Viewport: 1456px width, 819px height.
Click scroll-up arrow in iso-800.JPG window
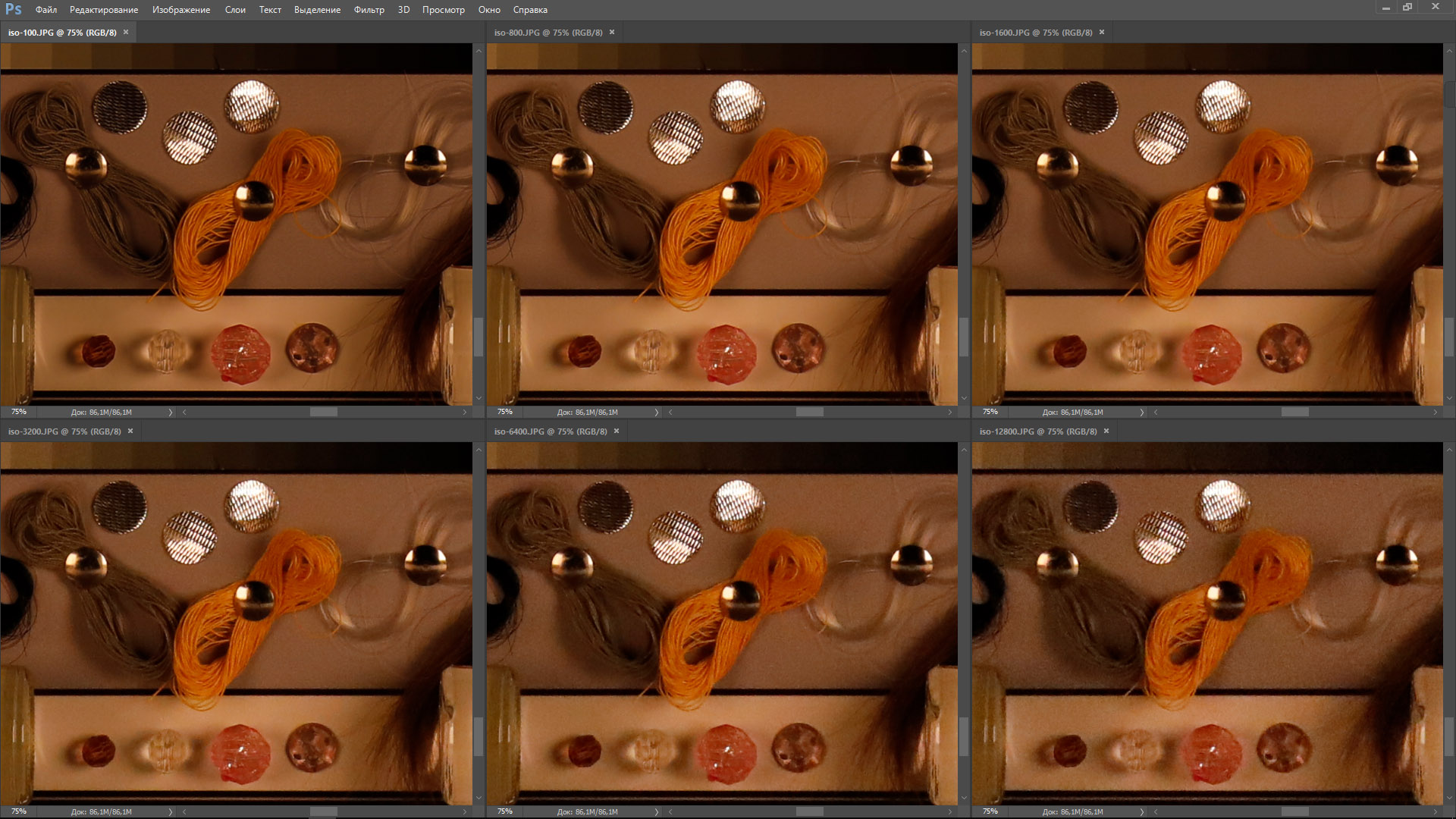tap(964, 51)
